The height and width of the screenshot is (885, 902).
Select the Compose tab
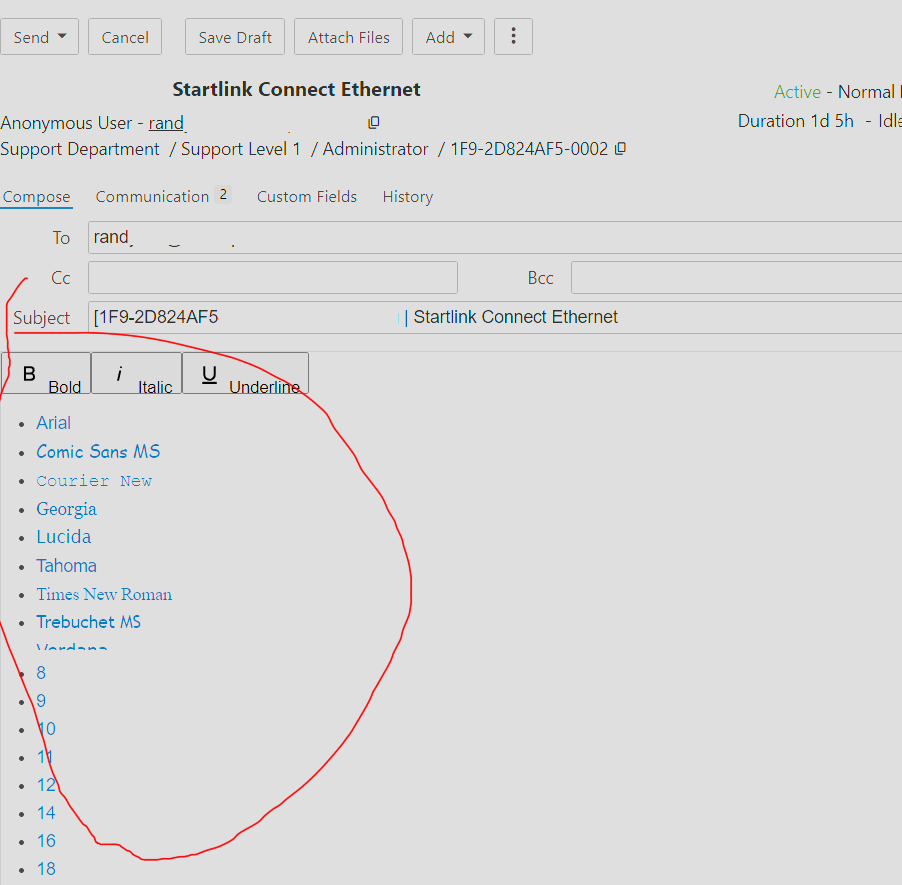tap(36, 197)
